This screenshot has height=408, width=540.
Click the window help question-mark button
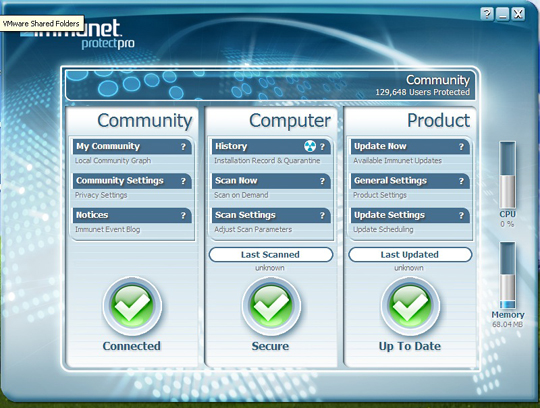[x=487, y=14]
